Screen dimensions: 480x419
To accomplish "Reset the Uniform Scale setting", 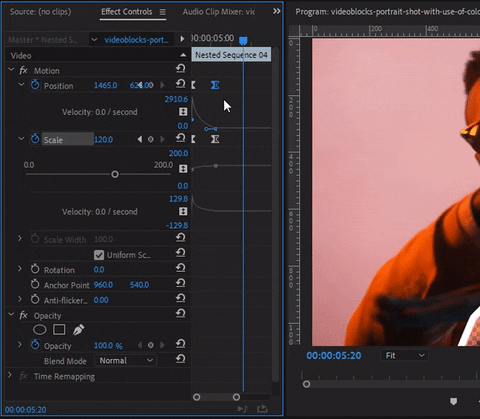I will [x=180, y=253].
